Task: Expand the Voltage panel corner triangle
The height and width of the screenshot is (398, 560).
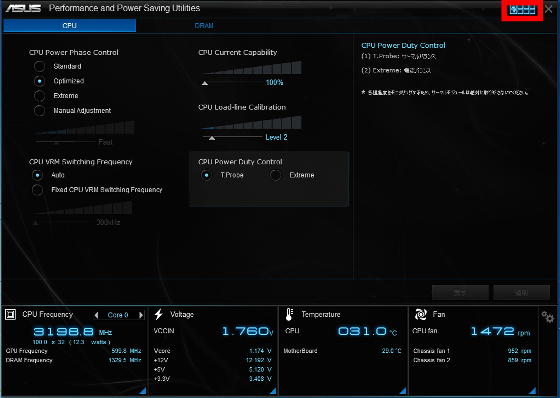Action: (273, 390)
